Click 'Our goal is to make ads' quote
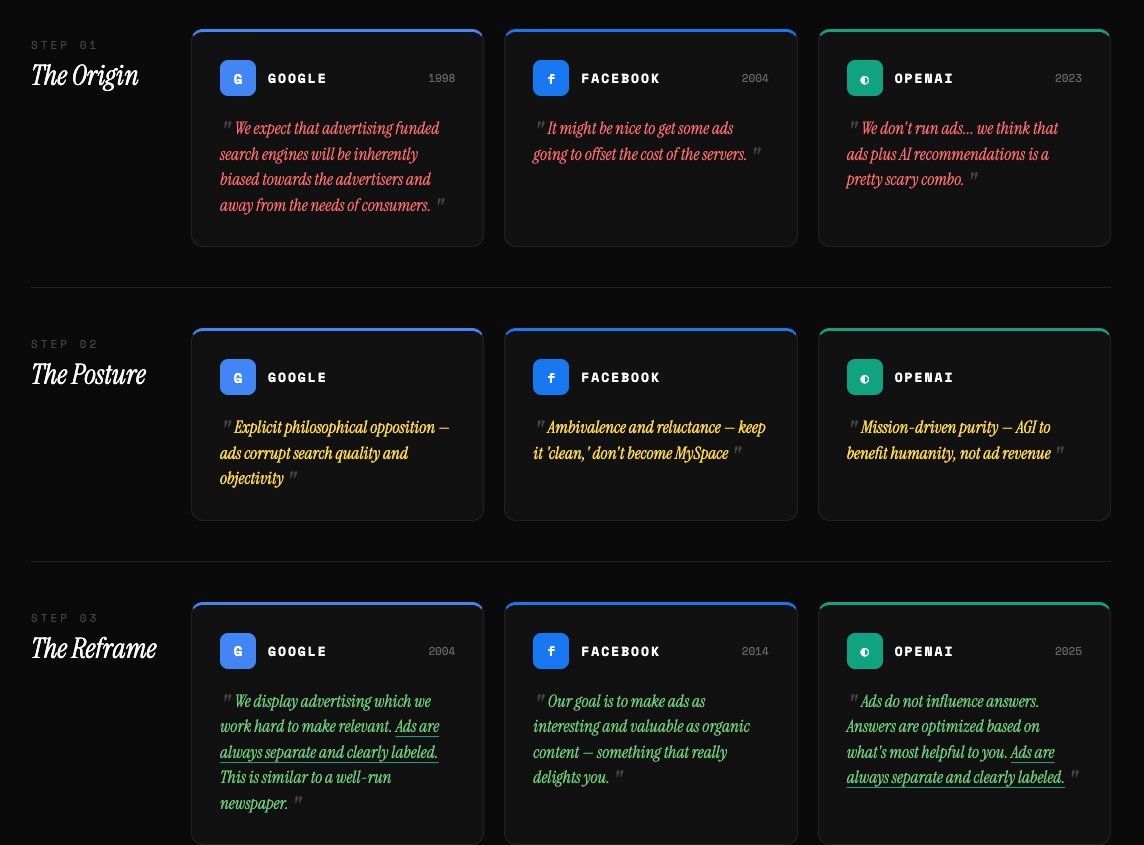This screenshot has height=845, width=1144. pyautogui.click(x=641, y=739)
